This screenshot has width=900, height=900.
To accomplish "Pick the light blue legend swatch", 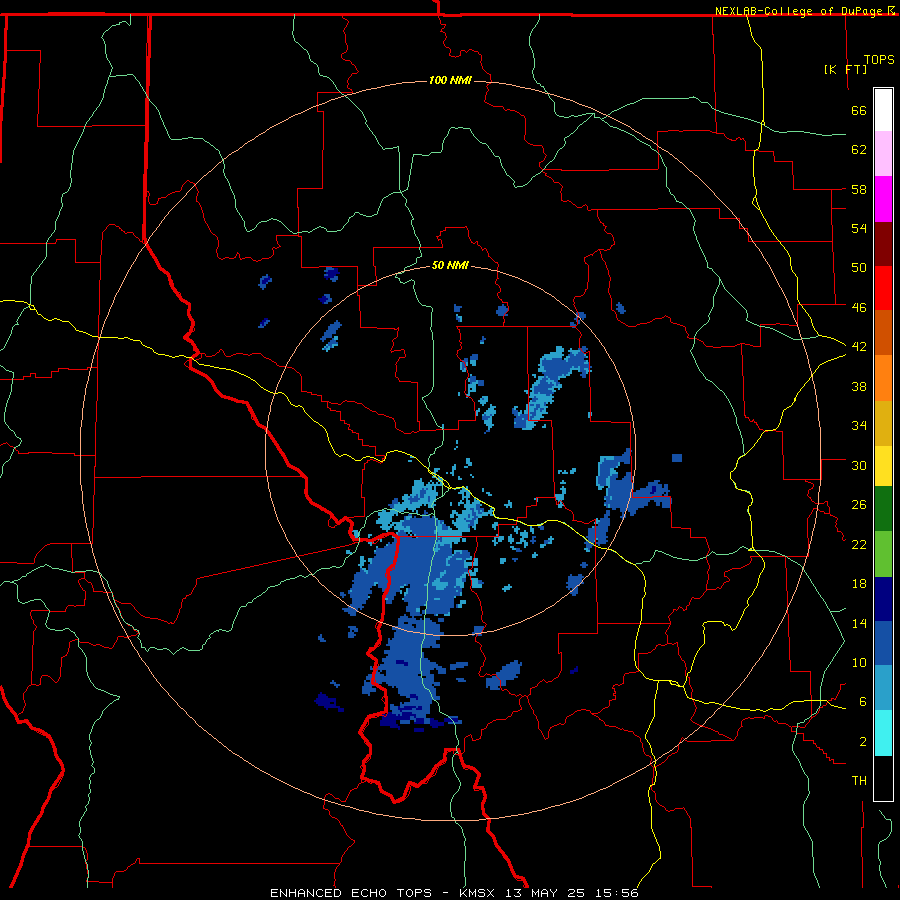I will (883, 688).
